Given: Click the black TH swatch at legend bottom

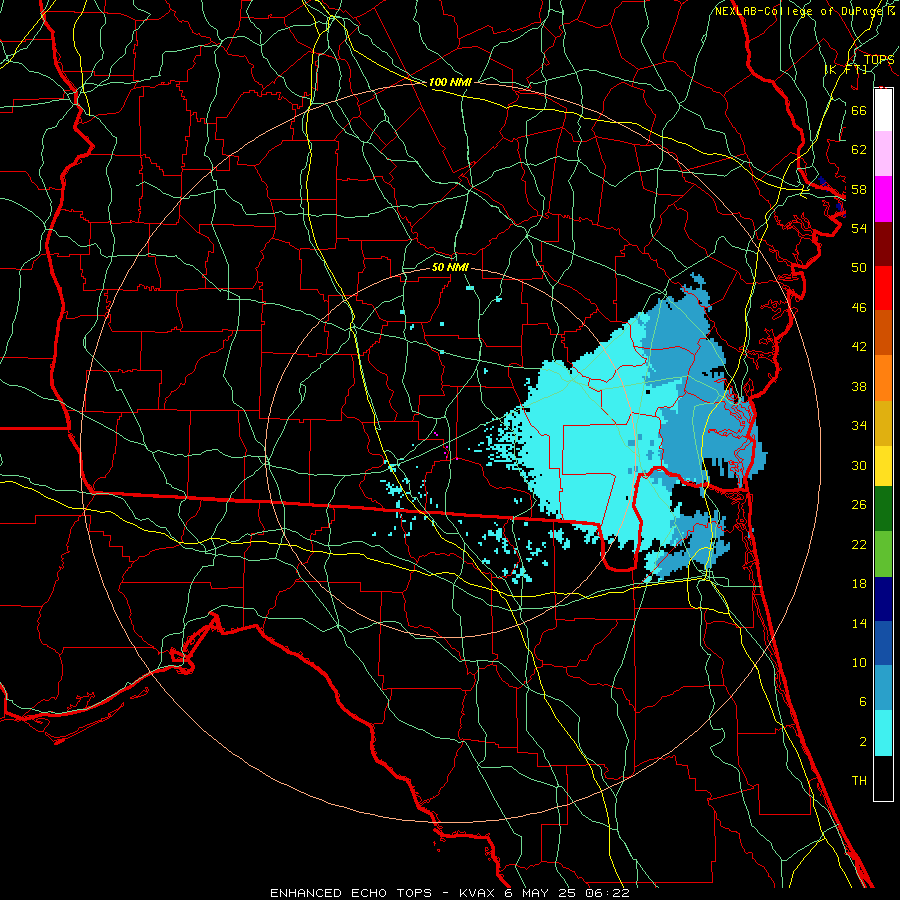Looking at the screenshot, I should (x=883, y=778).
